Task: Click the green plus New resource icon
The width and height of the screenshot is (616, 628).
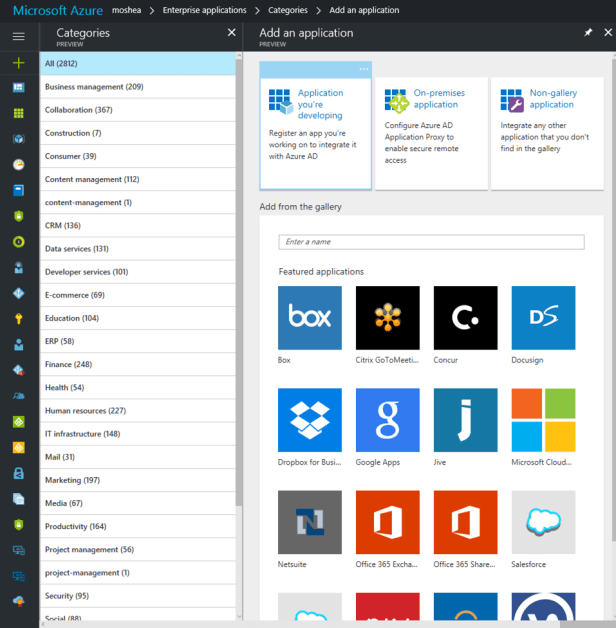Action: click(18, 62)
